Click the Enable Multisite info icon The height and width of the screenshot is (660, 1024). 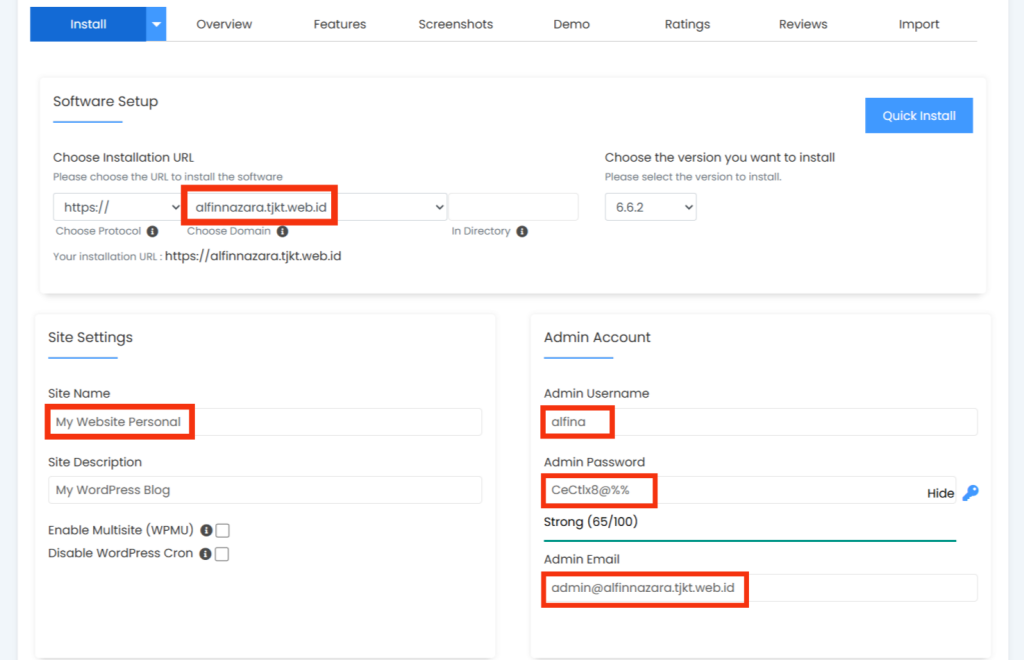206,531
